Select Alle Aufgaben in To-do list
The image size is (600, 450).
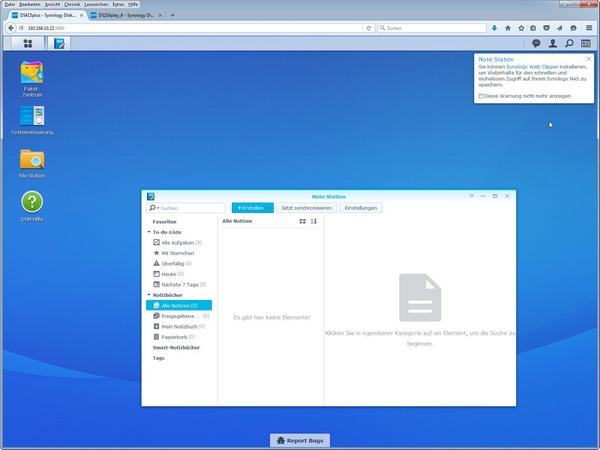pos(179,243)
